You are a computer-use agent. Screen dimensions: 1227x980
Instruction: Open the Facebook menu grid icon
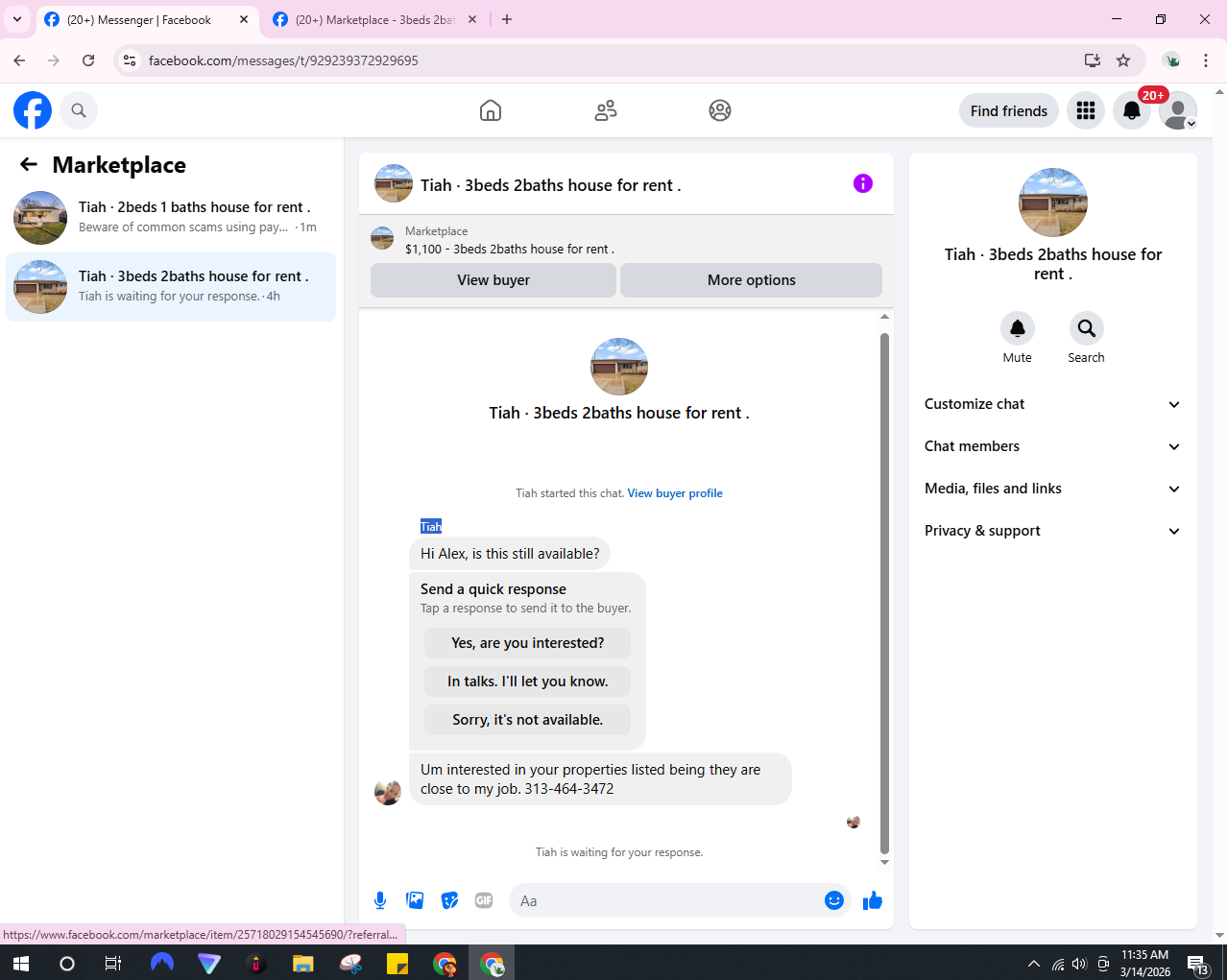[1086, 110]
